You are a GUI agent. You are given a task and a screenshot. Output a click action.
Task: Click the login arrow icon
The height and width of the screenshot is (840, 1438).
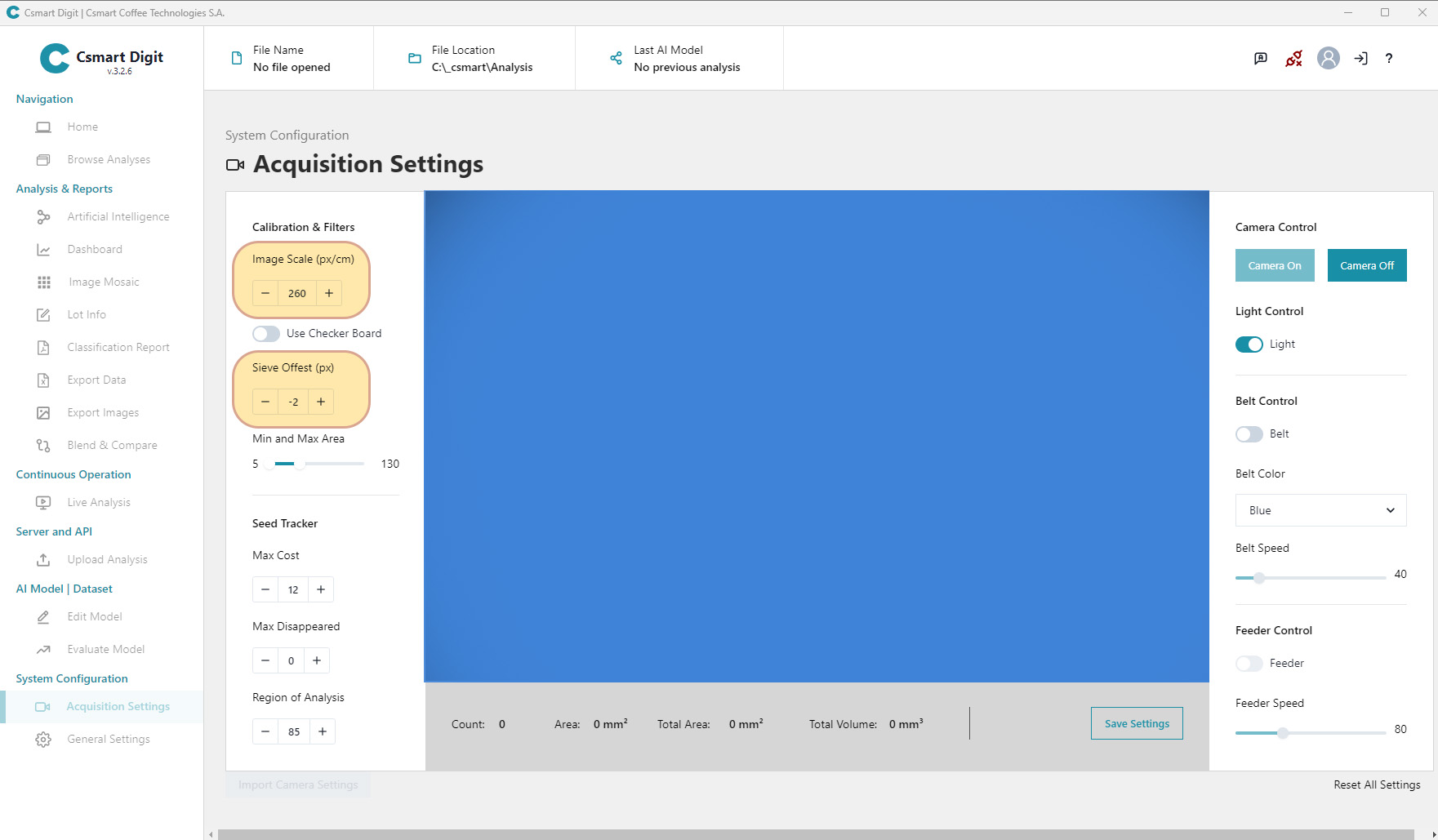[1360, 58]
